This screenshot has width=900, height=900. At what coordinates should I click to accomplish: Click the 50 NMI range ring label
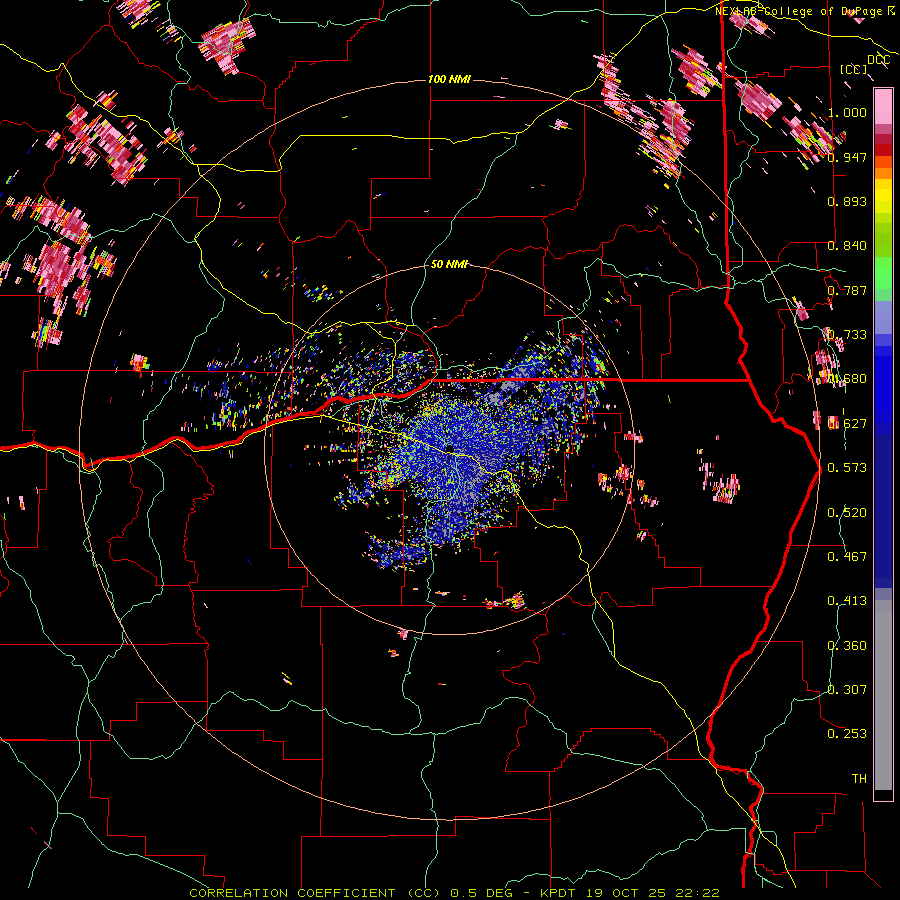[x=449, y=264]
